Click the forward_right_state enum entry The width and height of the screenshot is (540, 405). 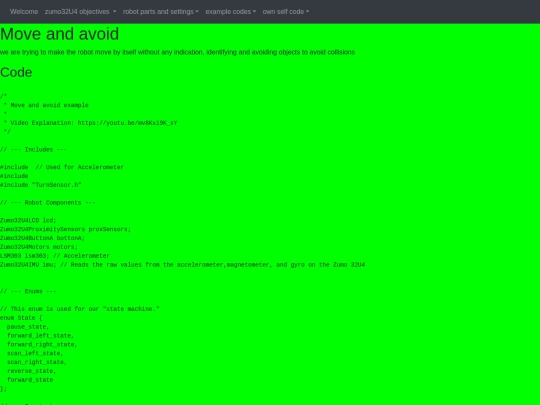tap(42, 344)
